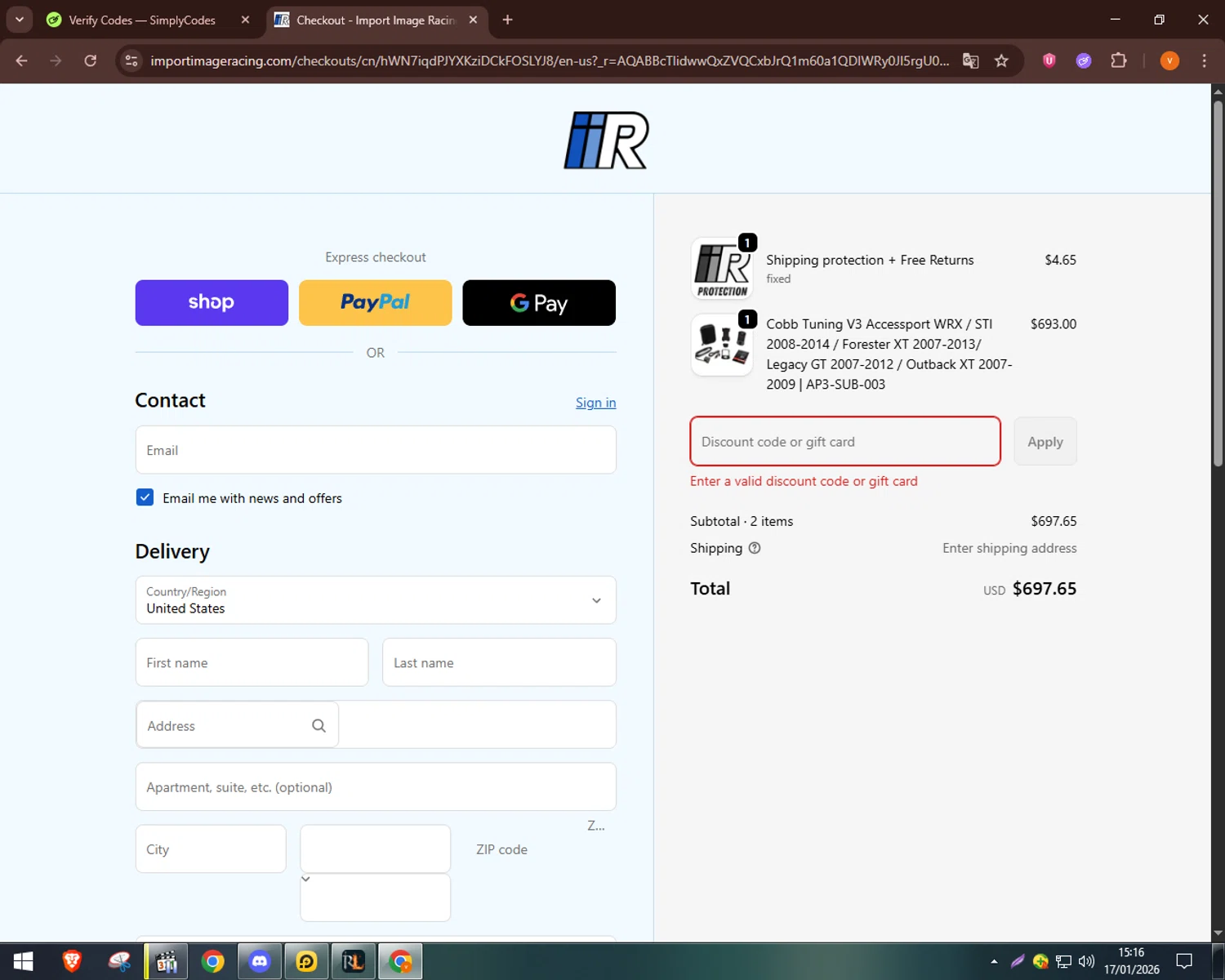Focus the Email input field
This screenshot has width=1225, height=980.
[x=376, y=450]
